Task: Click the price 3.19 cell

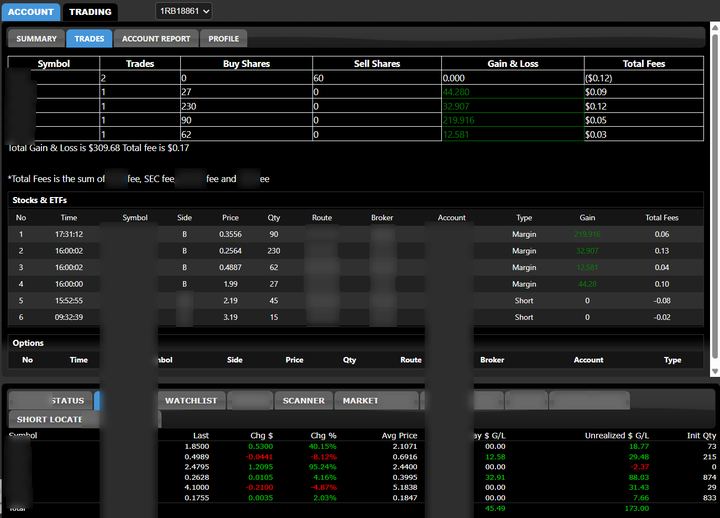Action: [x=231, y=317]
